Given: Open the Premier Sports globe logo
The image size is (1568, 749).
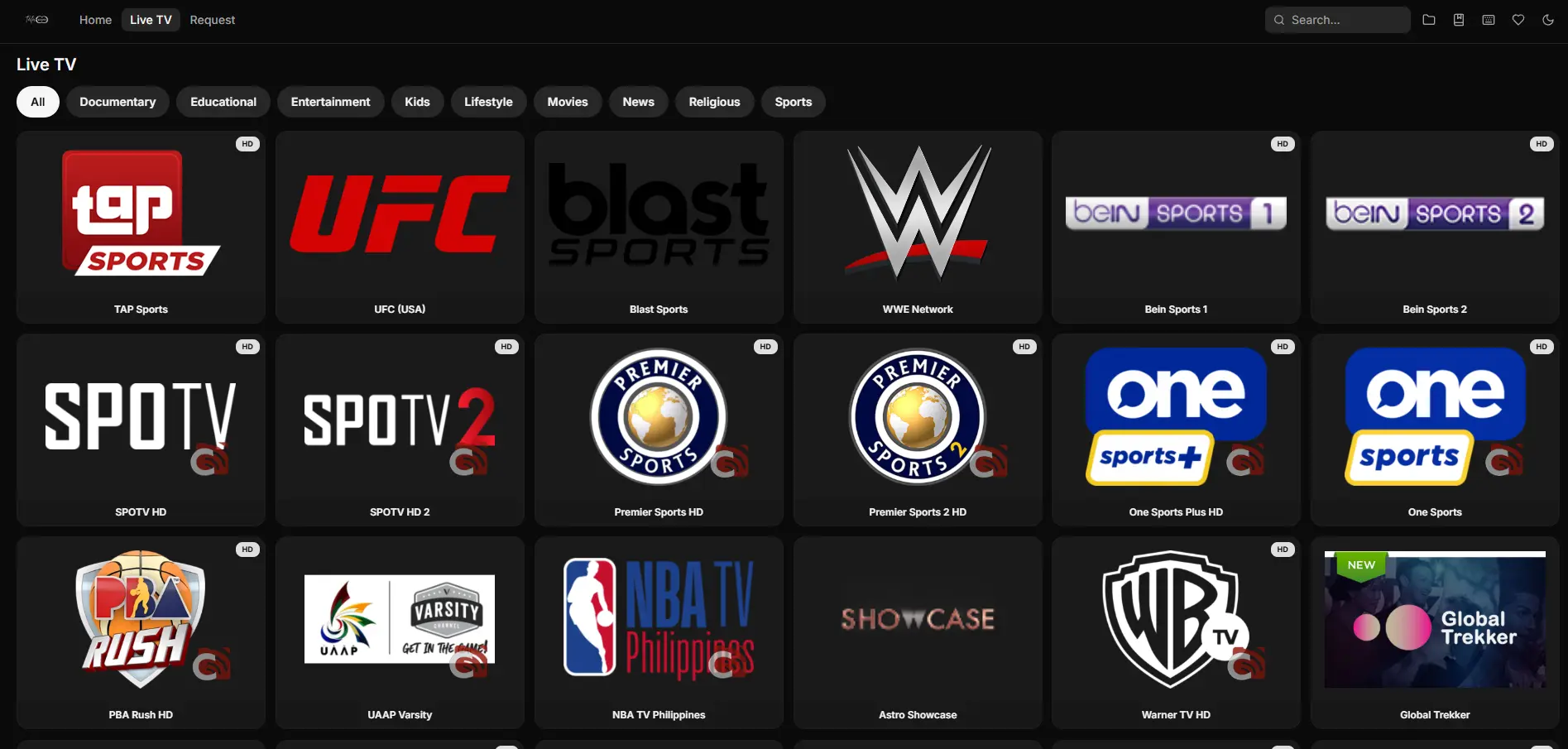Looking at the screenshot, I should click(659, 416).
